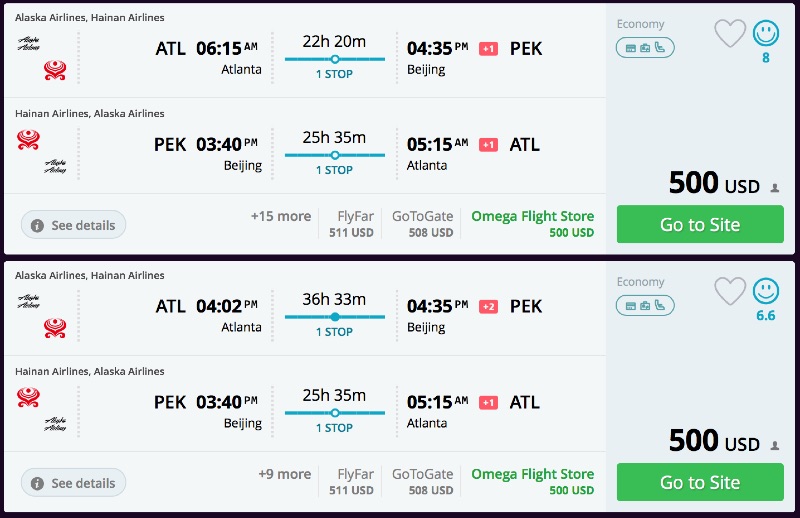Click Alaska Airlines logo on first flight
Screen dimensions: 800x518
(28, 44)
